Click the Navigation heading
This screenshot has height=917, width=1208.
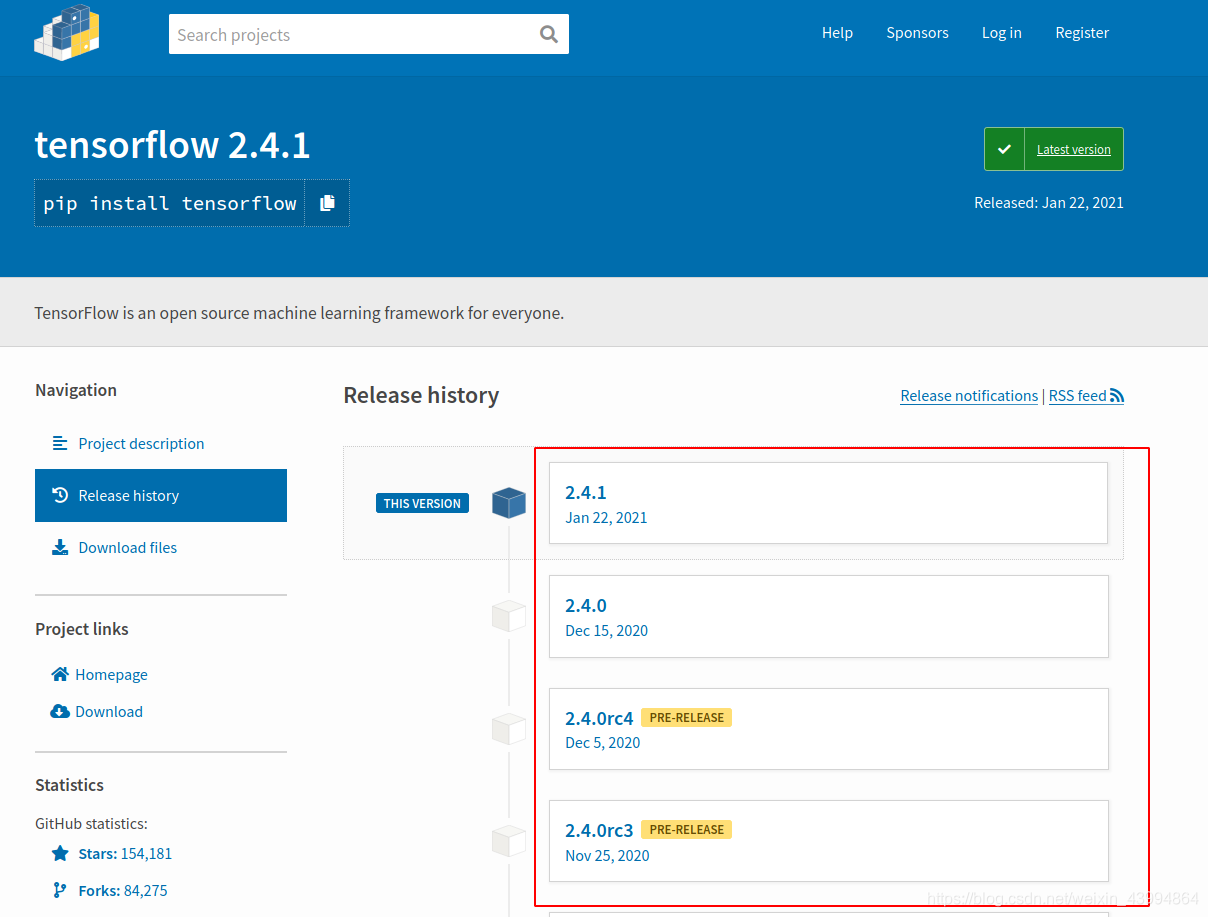[76, 390]
